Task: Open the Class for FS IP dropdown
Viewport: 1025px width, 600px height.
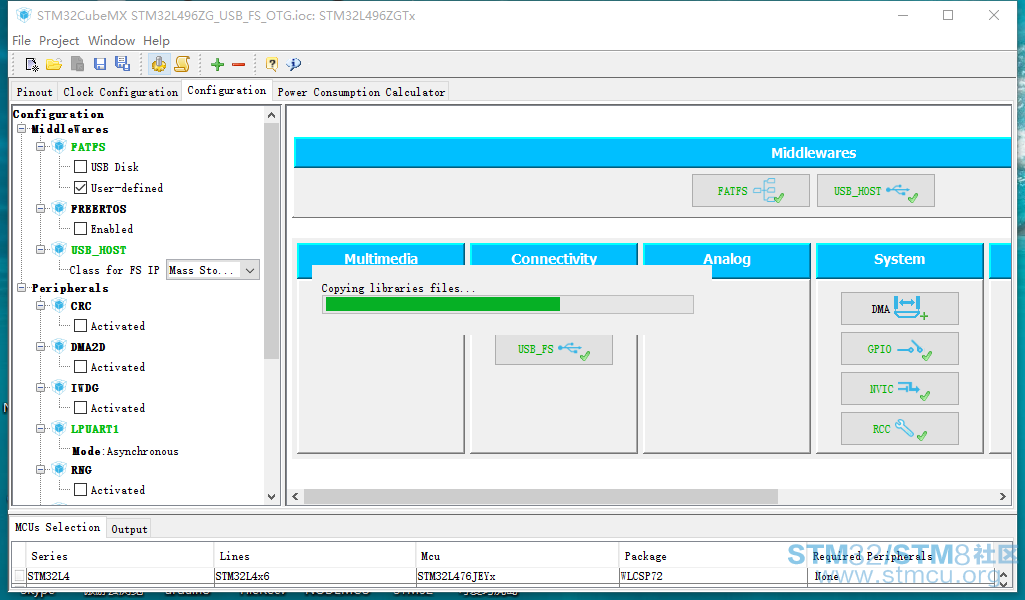Action: point(212,270)
